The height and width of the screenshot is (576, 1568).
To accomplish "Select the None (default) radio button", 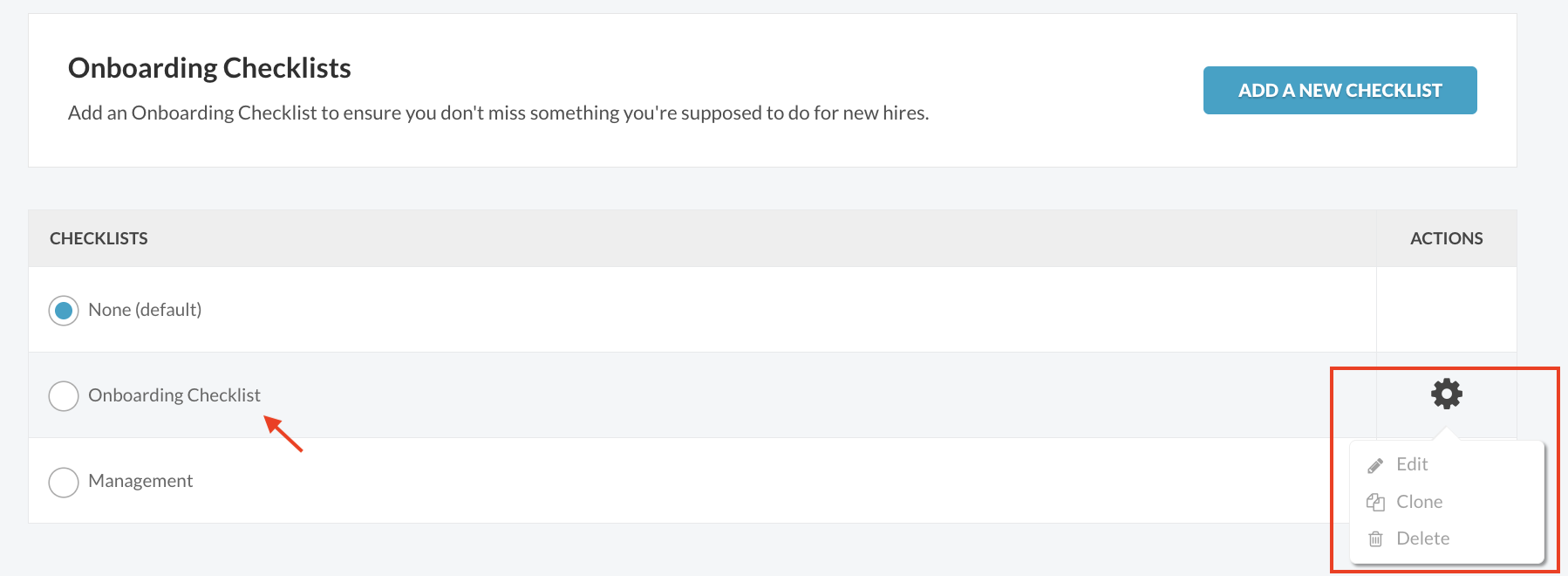I will (64, 310).
